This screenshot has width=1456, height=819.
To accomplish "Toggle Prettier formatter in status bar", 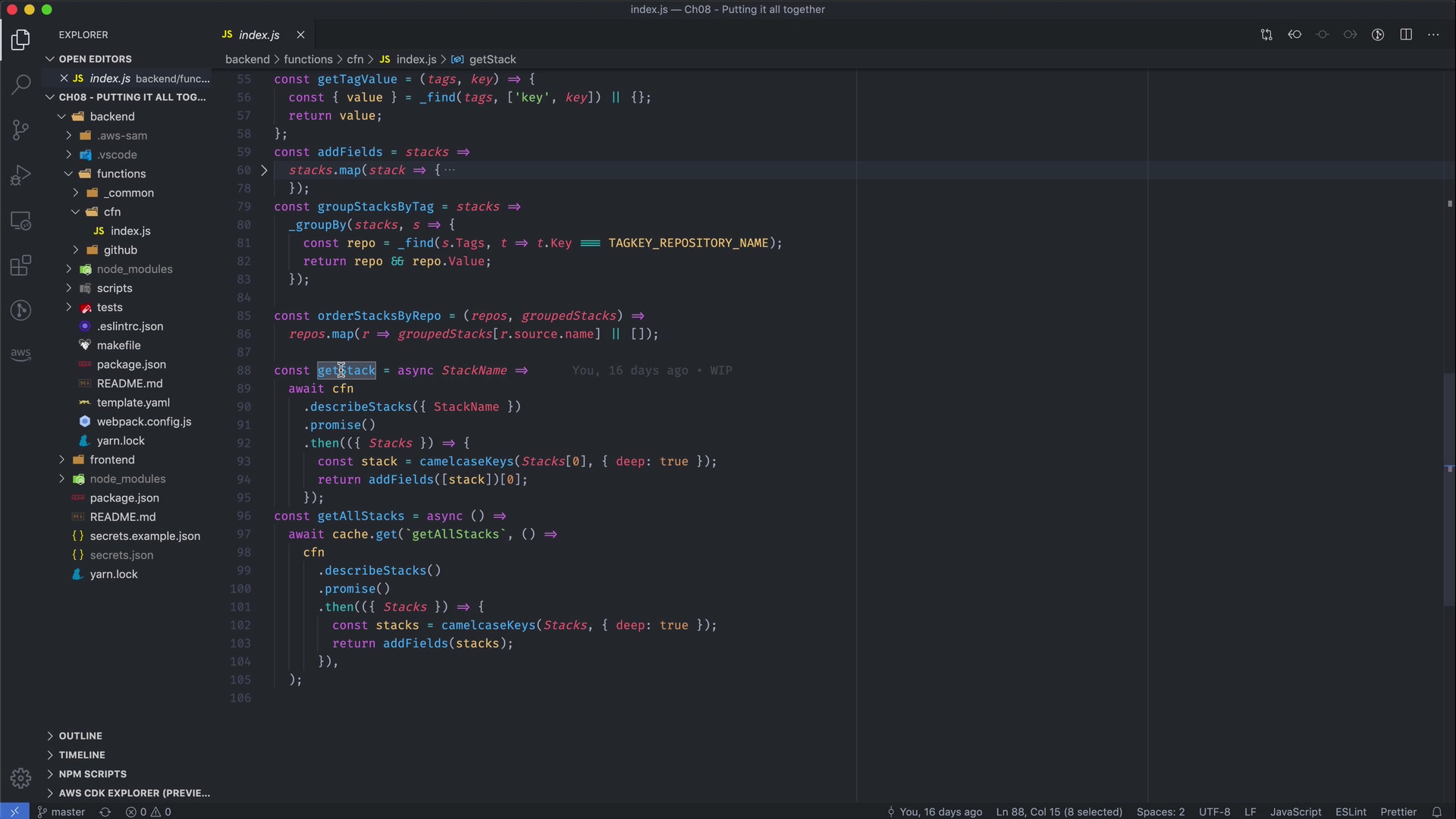I will (x=1398, y=811).
